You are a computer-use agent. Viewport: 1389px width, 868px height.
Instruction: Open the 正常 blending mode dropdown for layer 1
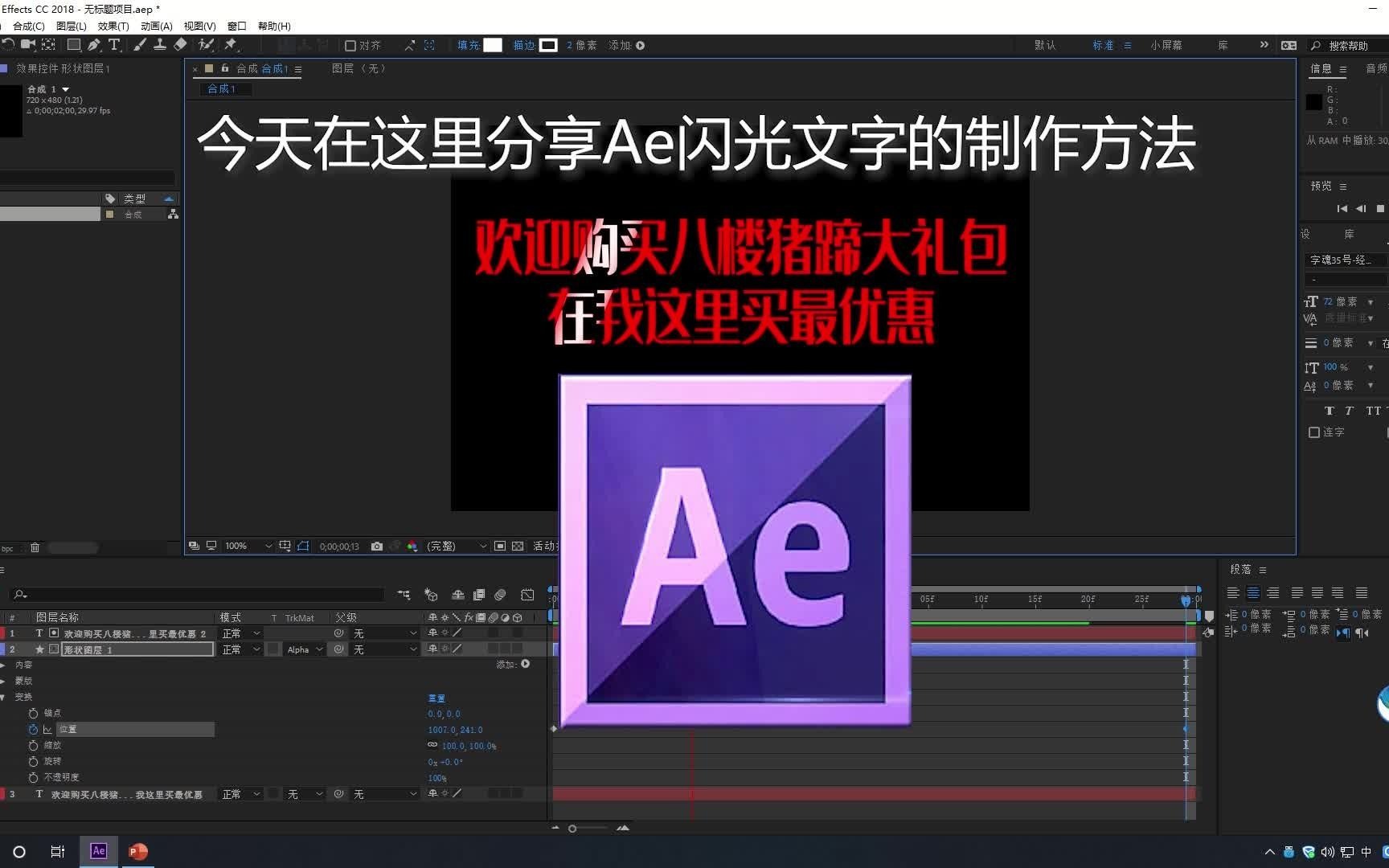coord(239,633)
